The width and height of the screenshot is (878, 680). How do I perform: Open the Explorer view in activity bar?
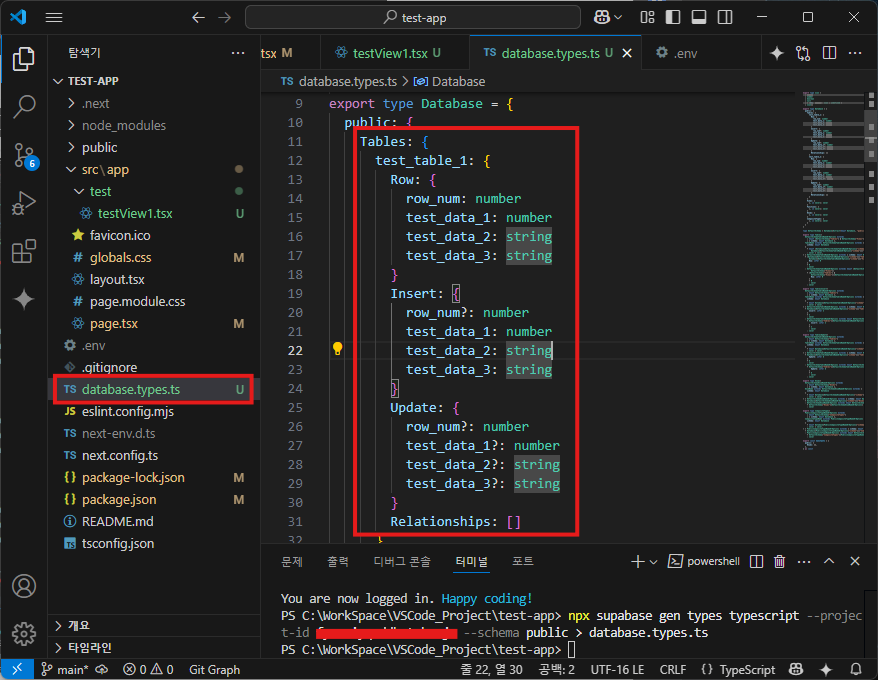(24, 59)
